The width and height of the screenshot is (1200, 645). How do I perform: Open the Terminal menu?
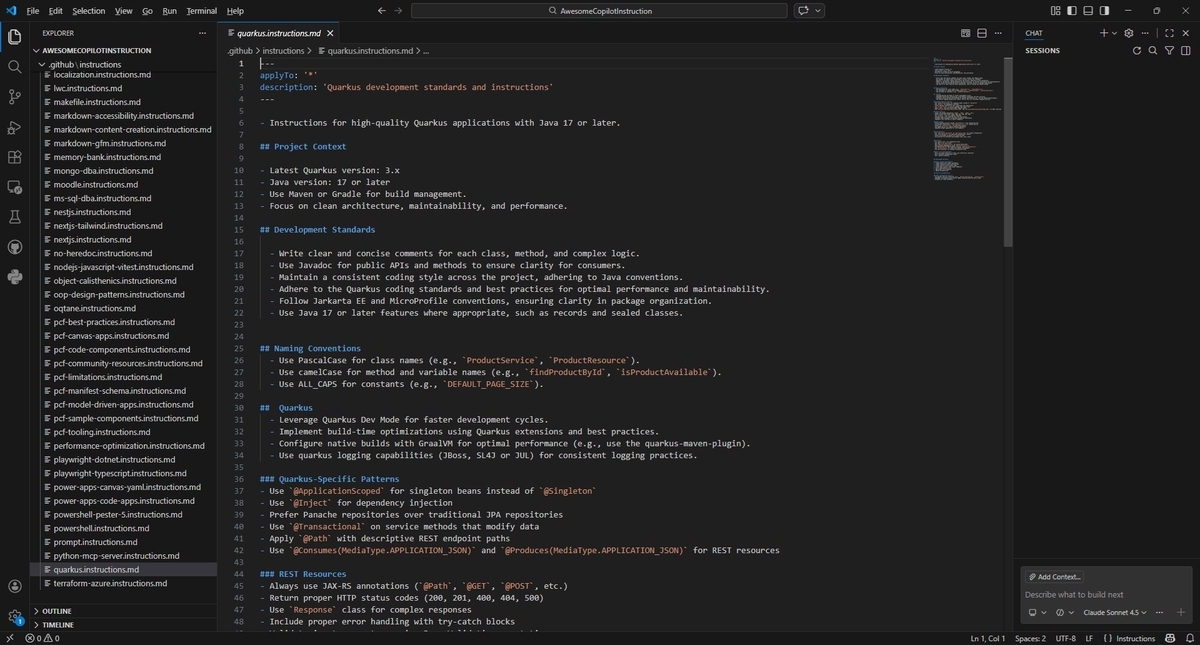click(x=201, y=10)
